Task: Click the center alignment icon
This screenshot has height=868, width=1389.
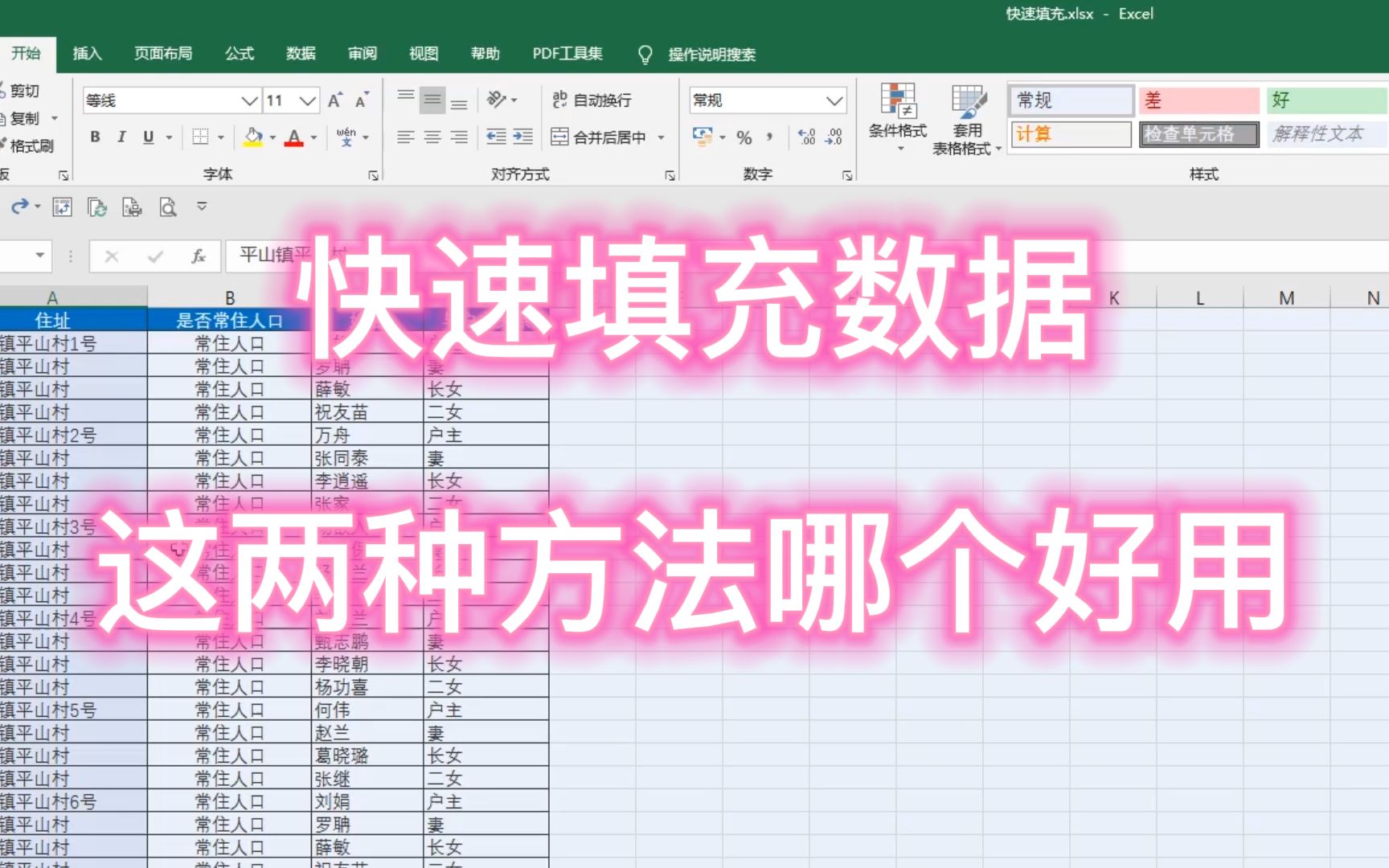Action: pyautogui.click(x=432, y=137)
